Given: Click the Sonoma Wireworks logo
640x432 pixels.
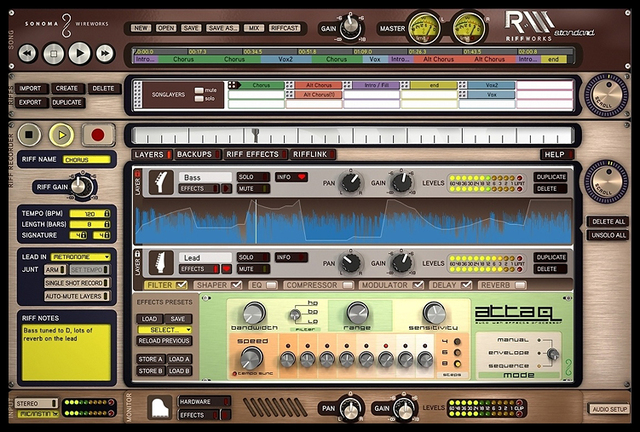Looking at the screenshot, I should pyautogui.click(x=67, y=24).
